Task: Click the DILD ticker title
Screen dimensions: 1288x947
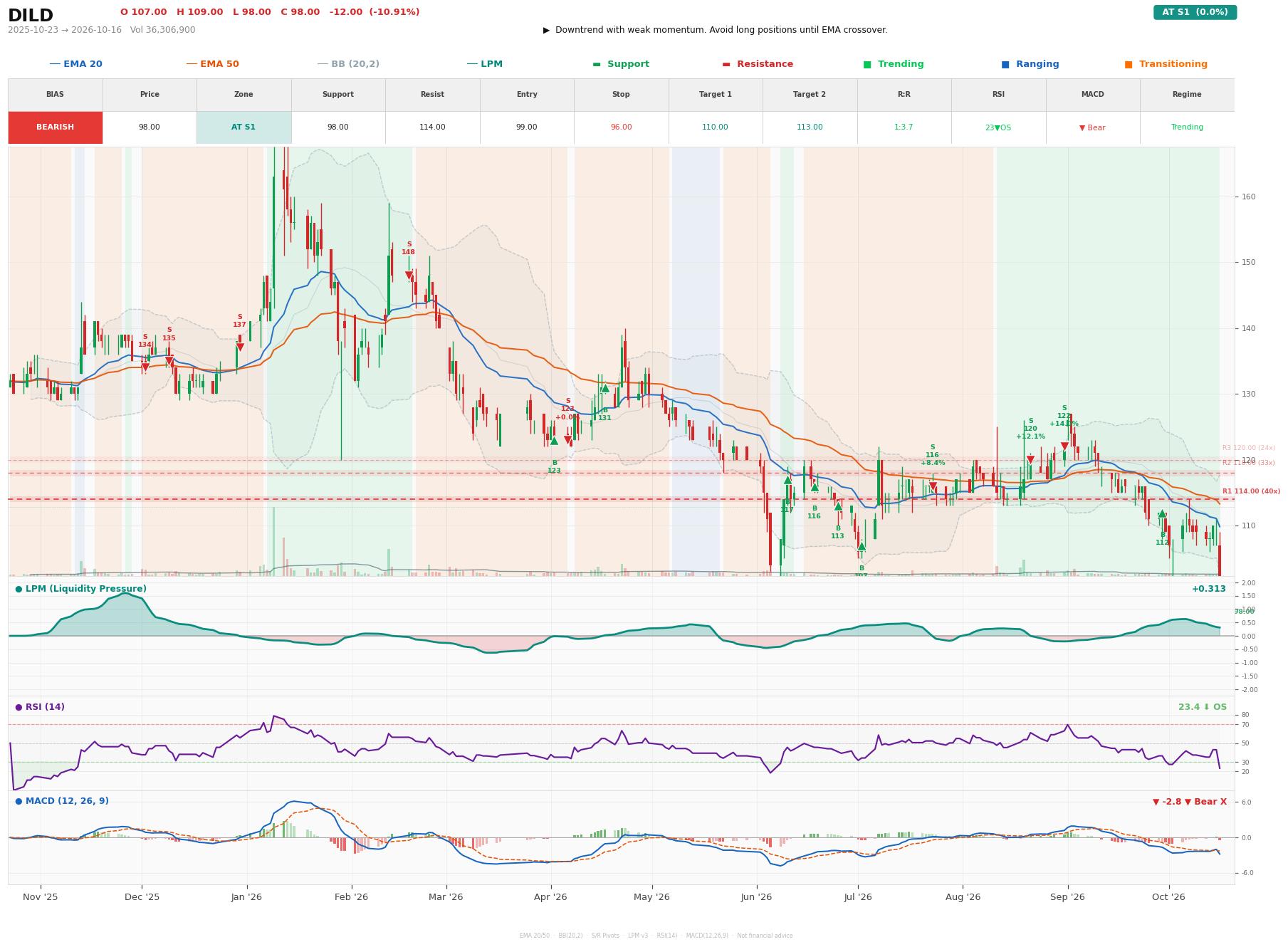Action: point(31,16)
